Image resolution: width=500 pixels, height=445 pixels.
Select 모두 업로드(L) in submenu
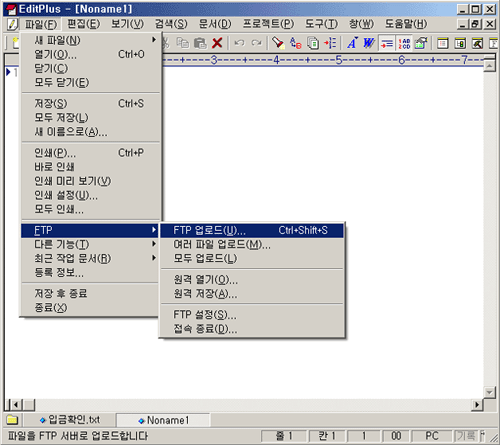[252, 259]
